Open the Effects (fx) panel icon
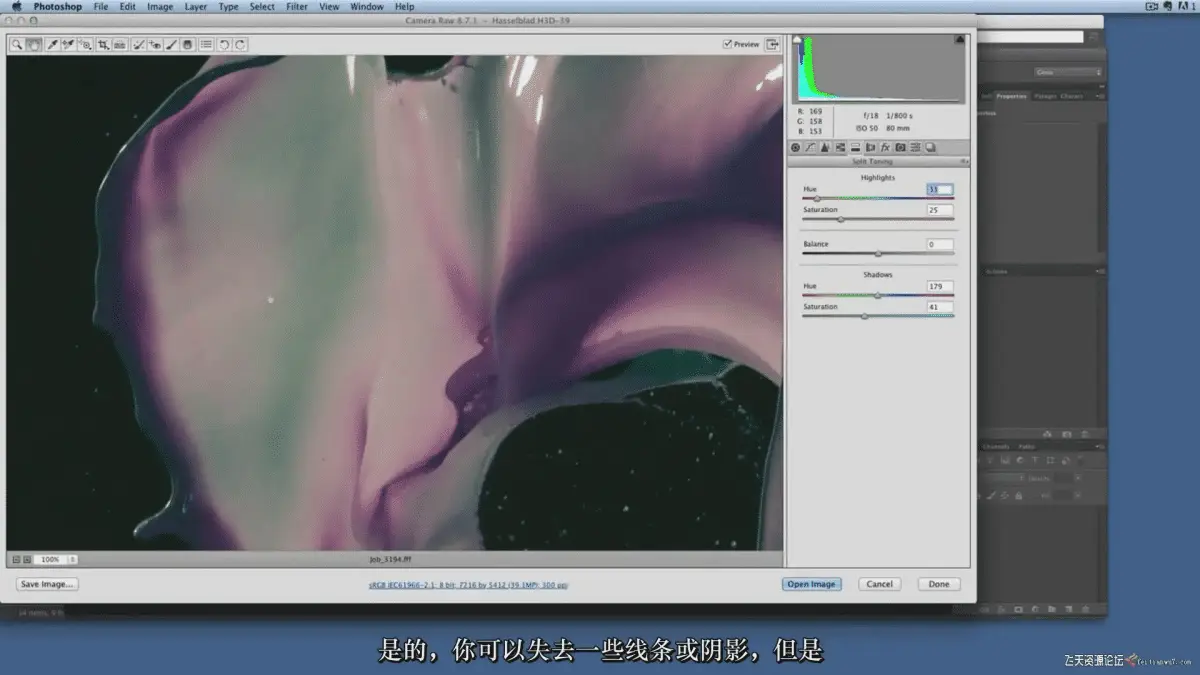This screenshot has height=675, width=1200. click(885, 147)
